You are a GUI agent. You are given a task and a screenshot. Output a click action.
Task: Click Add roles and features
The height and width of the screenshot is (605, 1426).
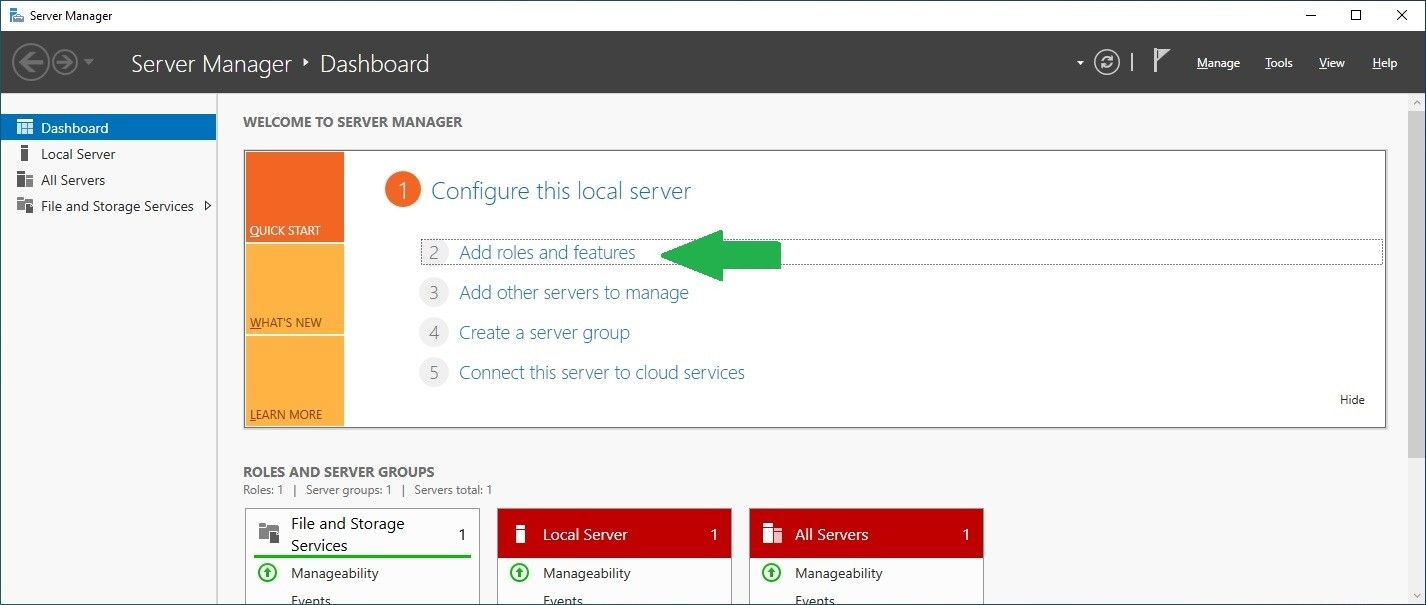tap(547, 253)
